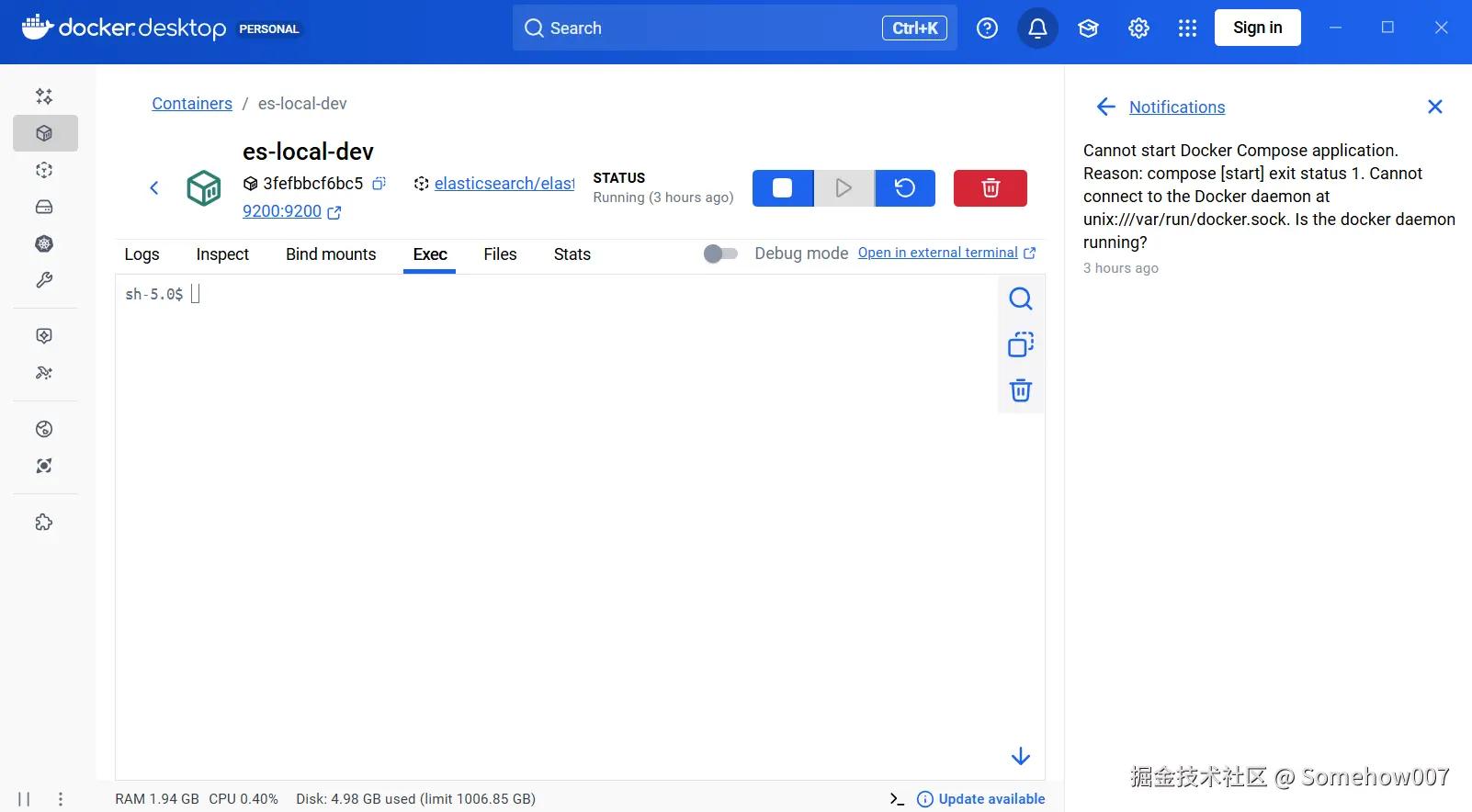Open the help question mark icon
Screen dimensions: 1472x812
pos(987,28)
